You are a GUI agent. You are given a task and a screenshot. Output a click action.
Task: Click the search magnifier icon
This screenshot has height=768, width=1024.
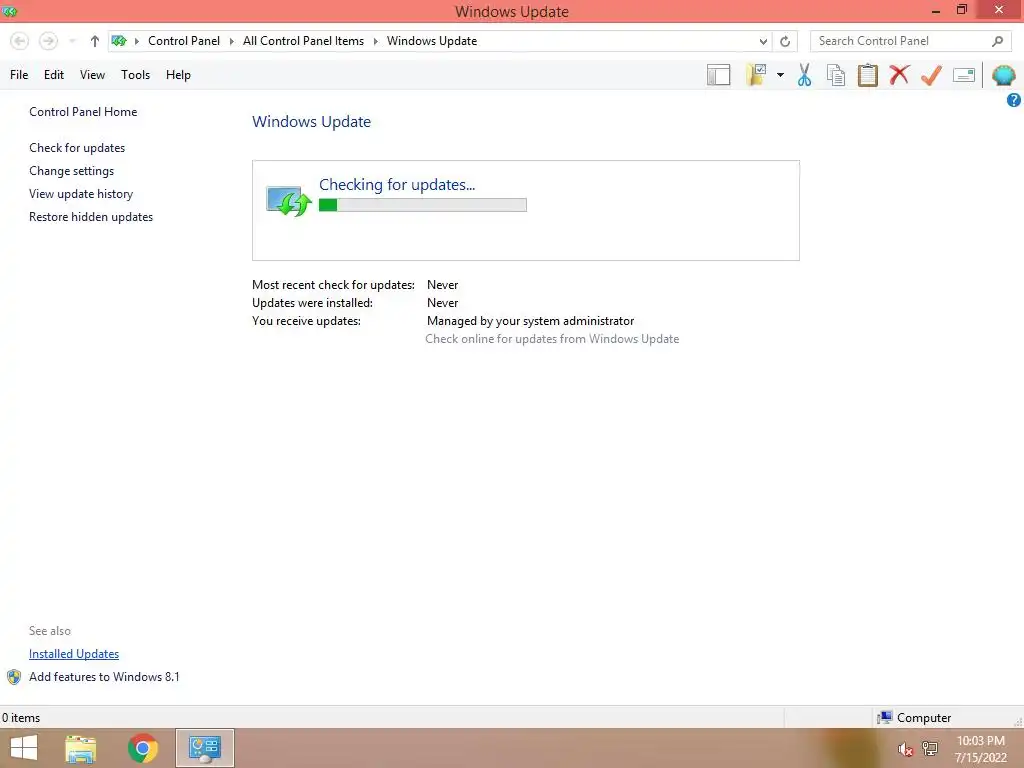tap(997, 41)
